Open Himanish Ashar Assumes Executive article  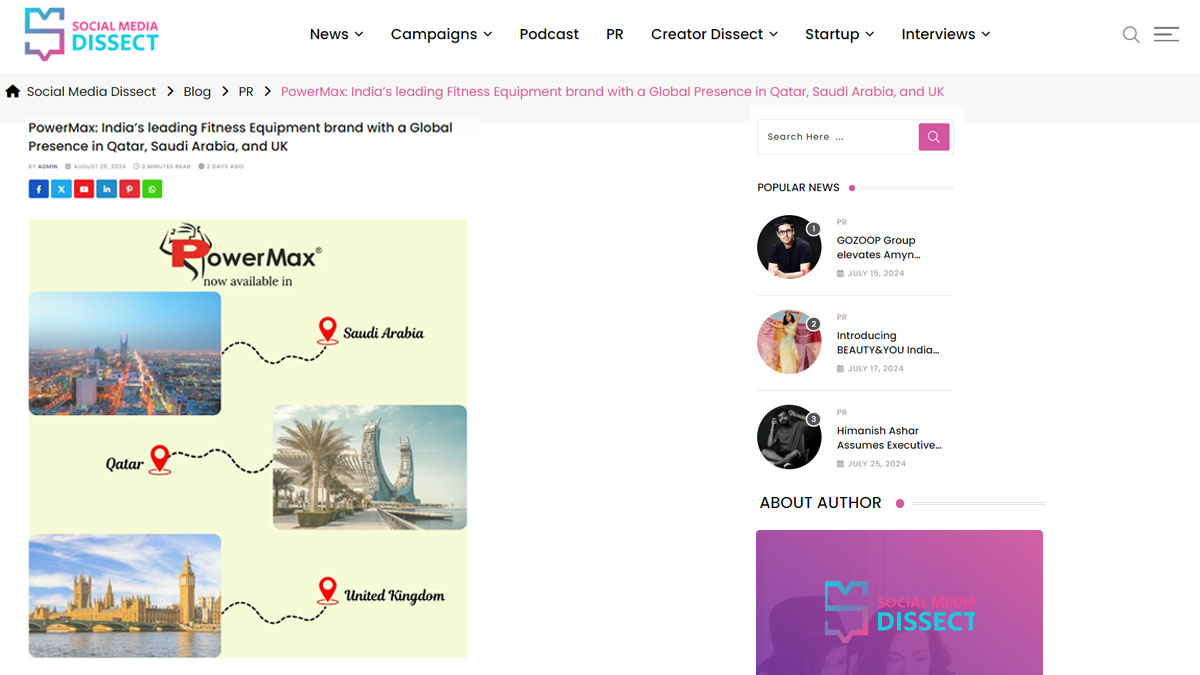(889, 438)
